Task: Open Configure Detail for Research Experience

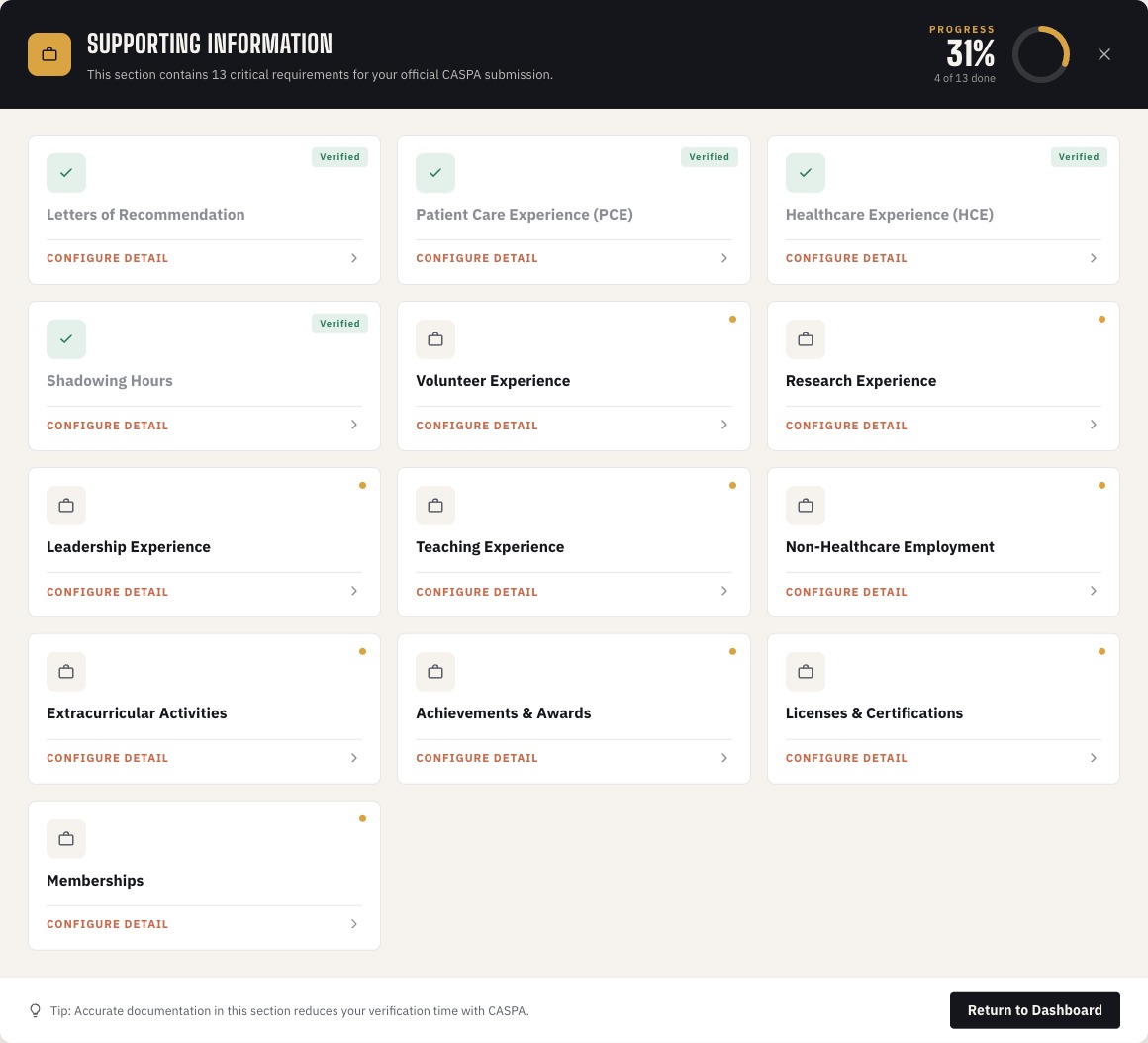Action: [x=846, y=426]
